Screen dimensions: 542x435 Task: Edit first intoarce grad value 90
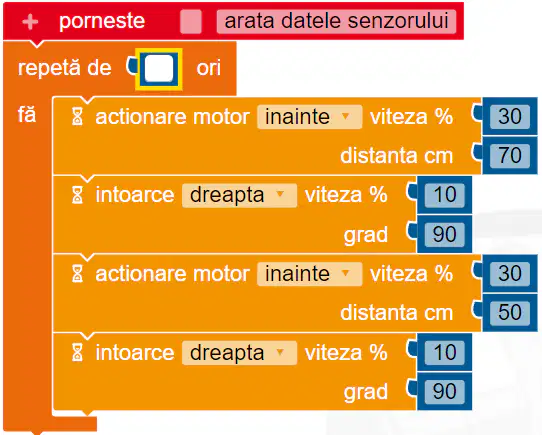(x=445, y=234)
